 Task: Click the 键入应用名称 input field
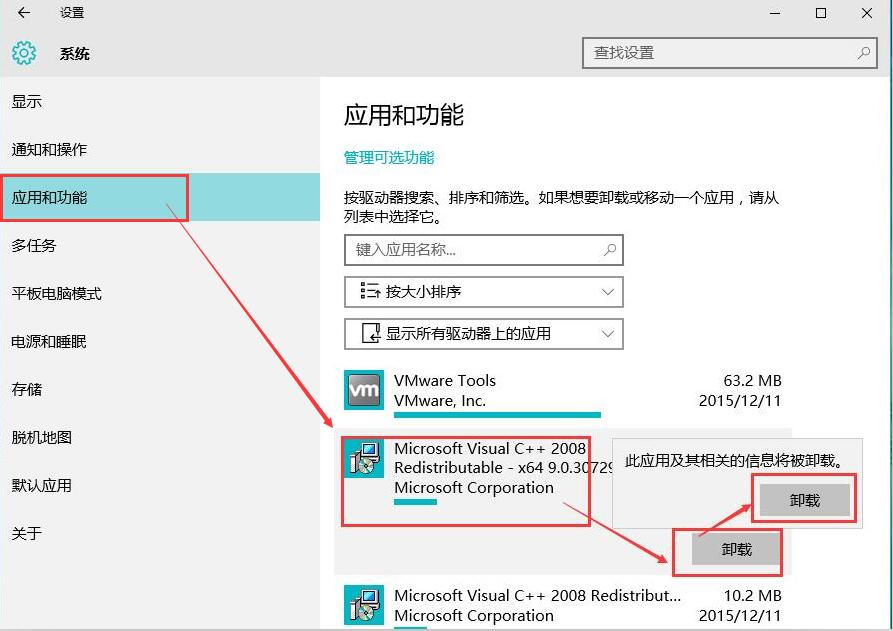[x=484, y=249]
